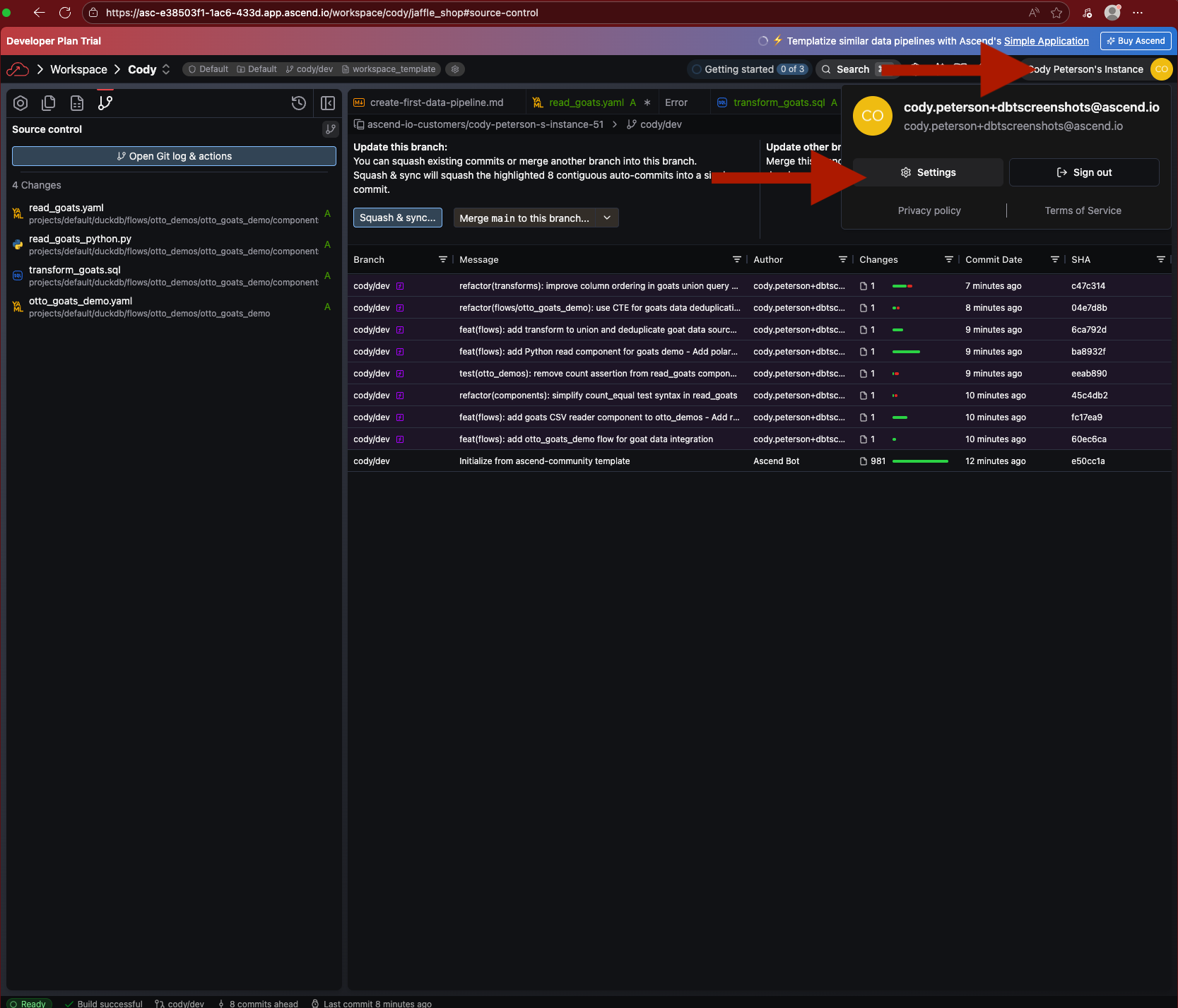The height and width of the screenshot is (1008, 1178).
Task: Expand the Merge main dropdown arrow
Action: click(607, 218)
